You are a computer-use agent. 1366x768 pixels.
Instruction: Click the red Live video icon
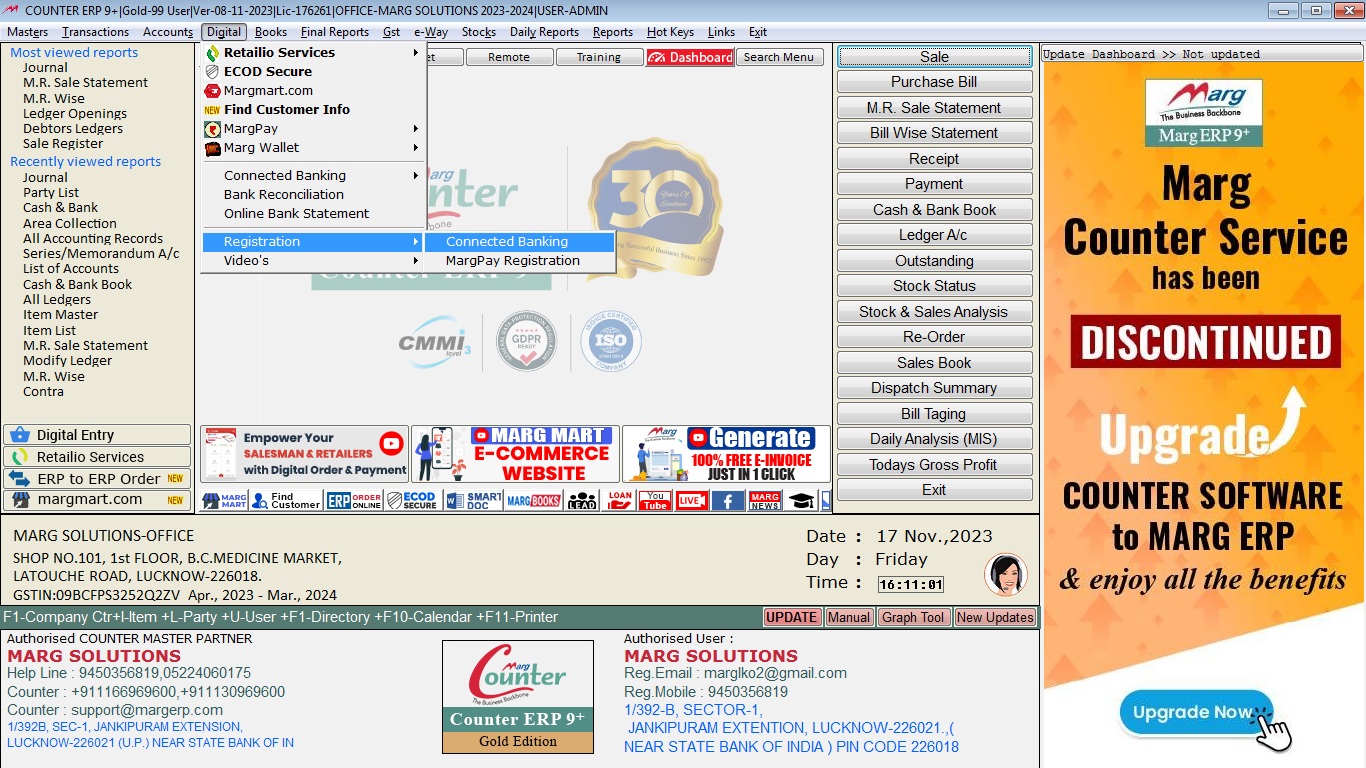point(692,500)
